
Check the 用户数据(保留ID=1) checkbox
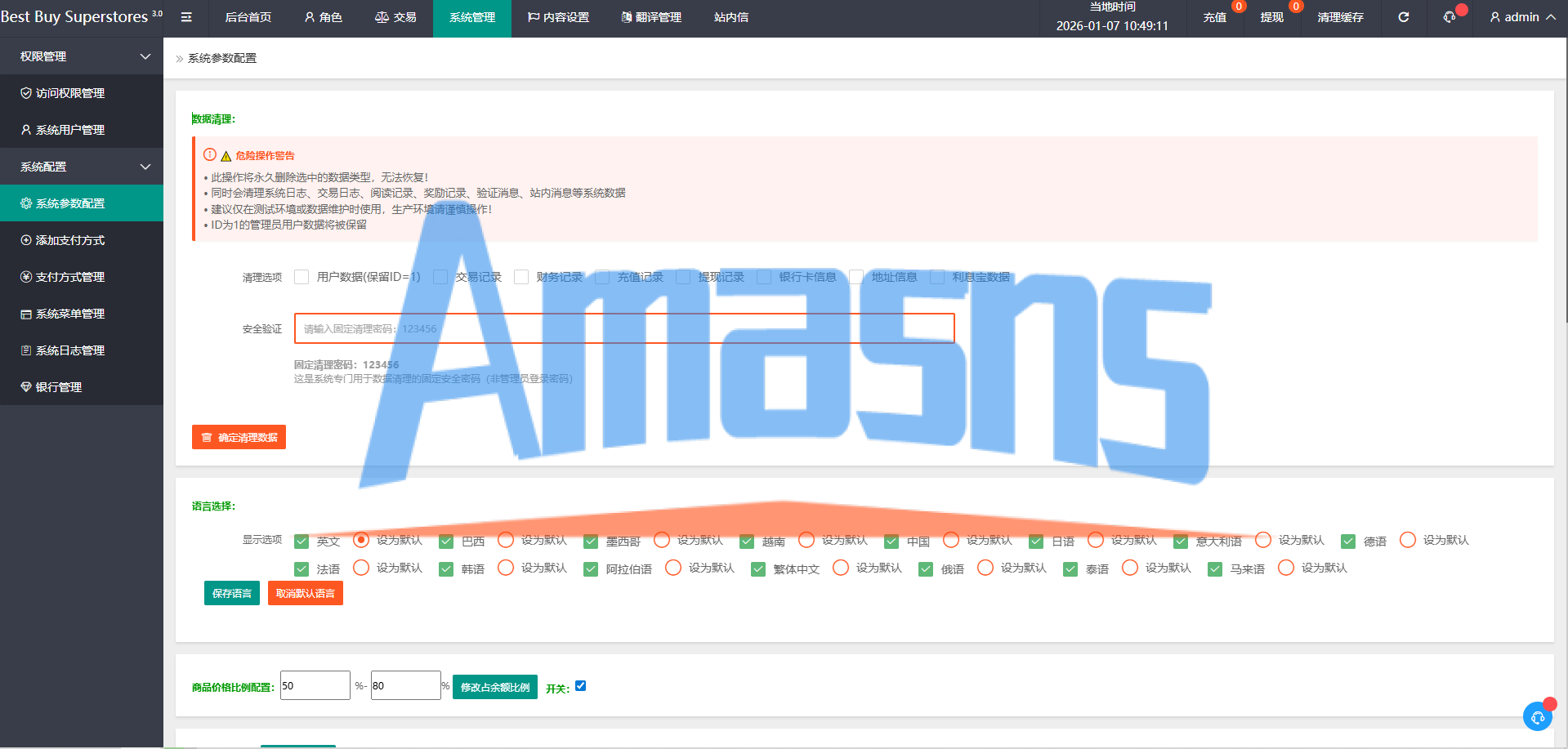302,277
